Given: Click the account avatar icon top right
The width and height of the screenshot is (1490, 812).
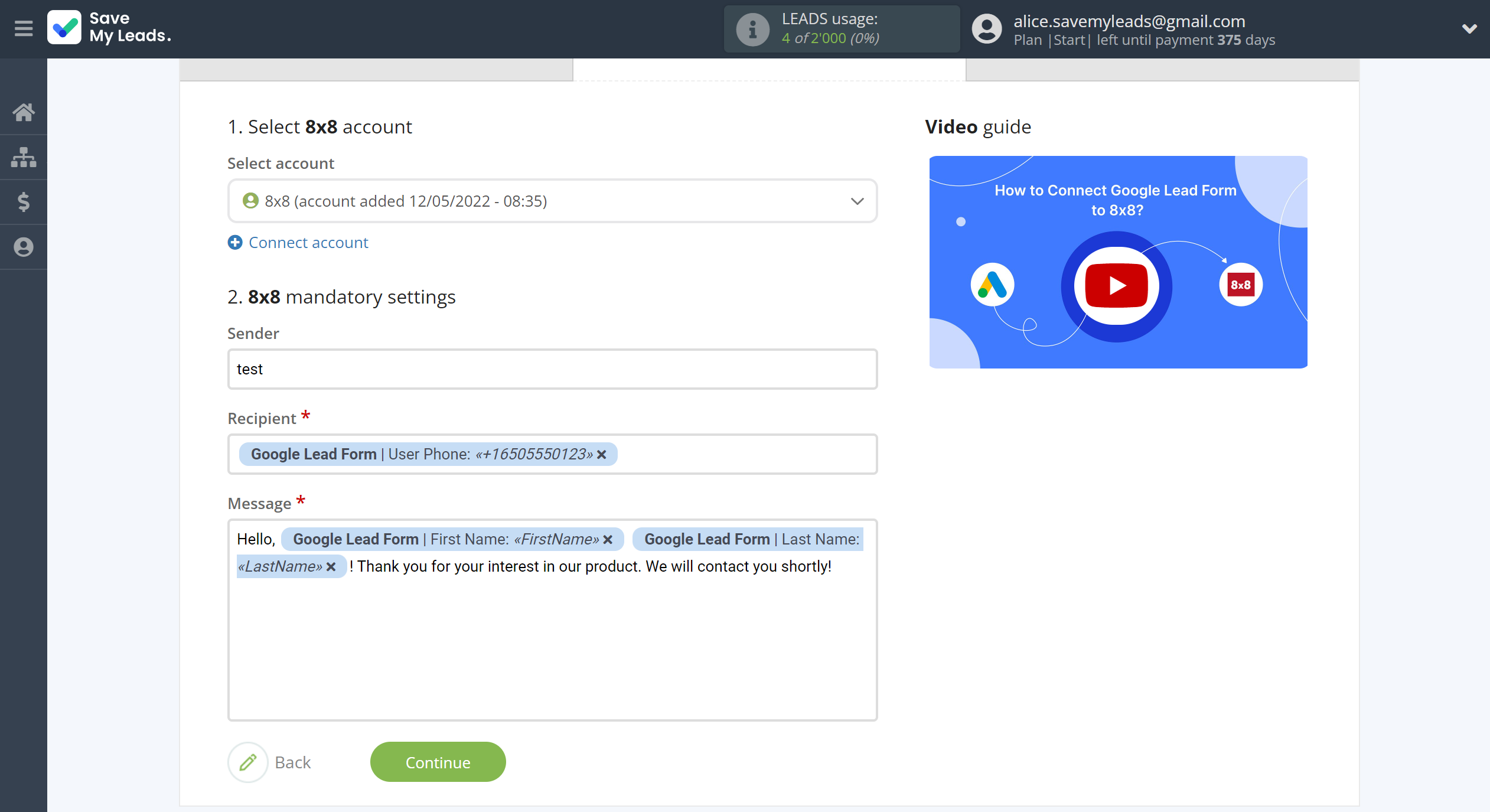Looking at the screenshot, I should click(985, 29).
